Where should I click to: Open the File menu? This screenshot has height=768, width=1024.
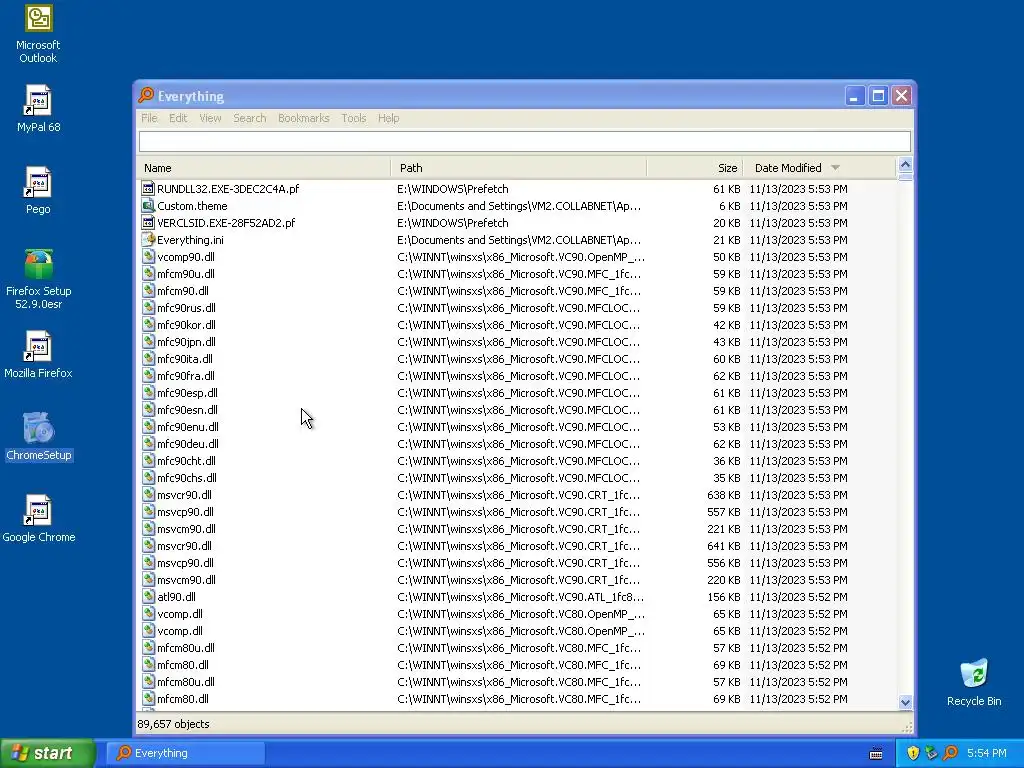pyautogui.click(x=149, y=118)
